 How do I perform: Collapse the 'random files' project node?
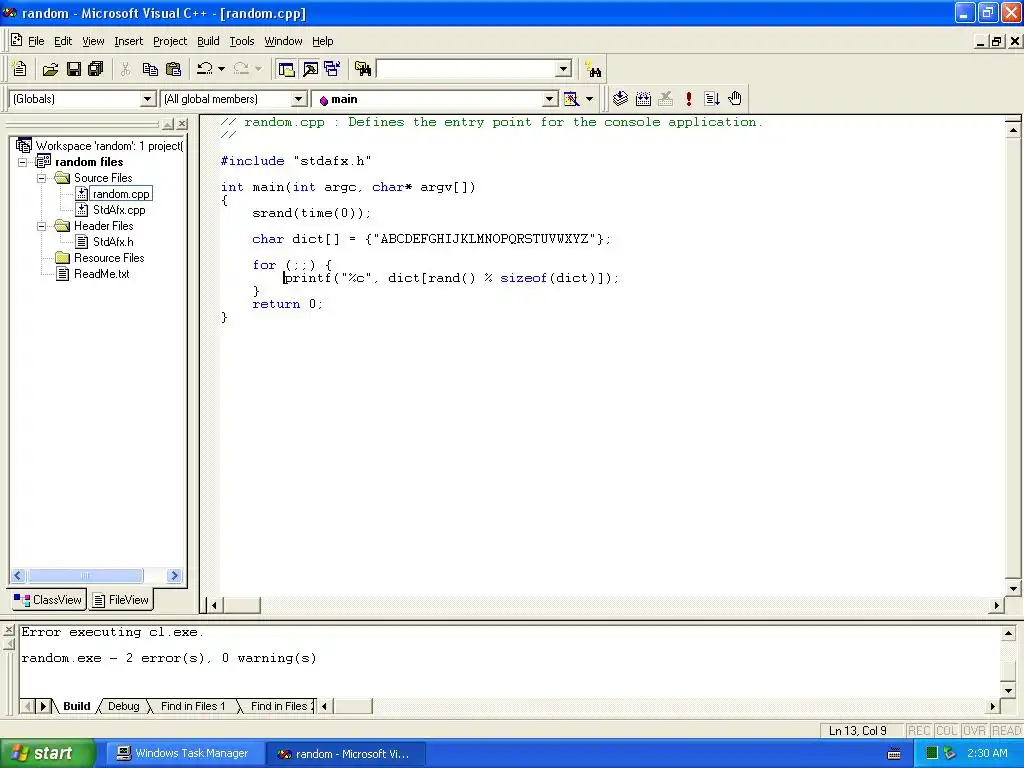(22, 162)
